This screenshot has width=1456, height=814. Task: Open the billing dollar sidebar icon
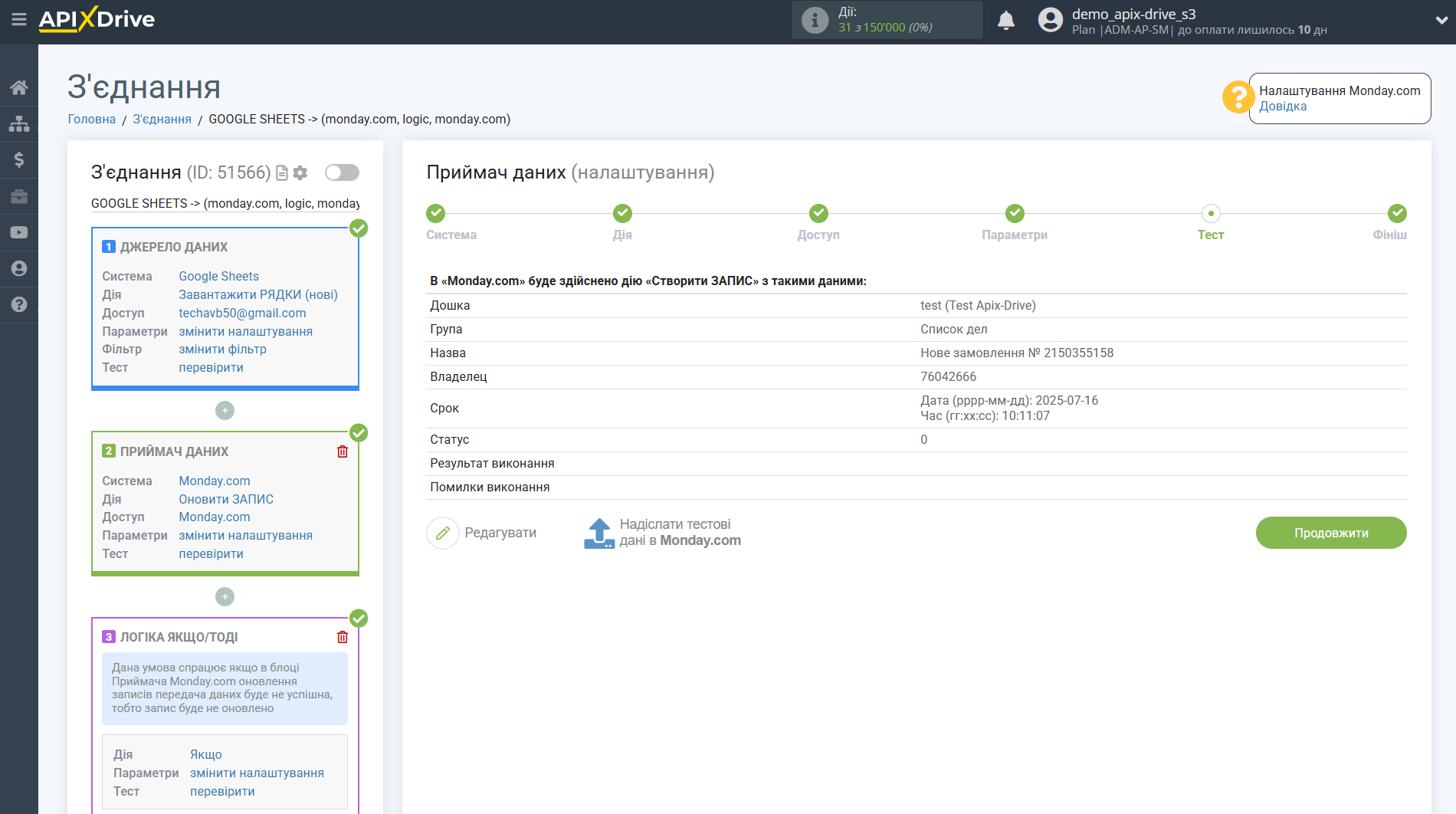coord(19,159)
